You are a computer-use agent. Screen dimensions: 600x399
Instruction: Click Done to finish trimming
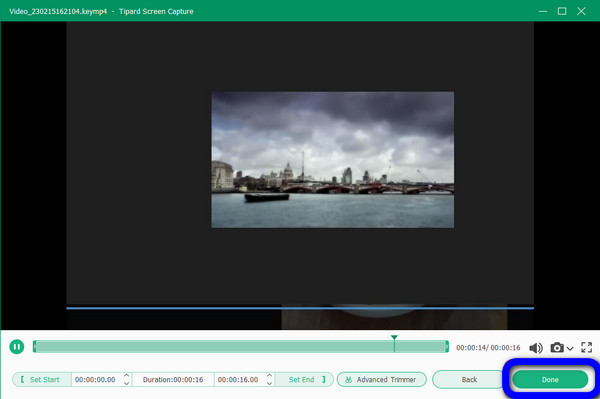pos(550,379)
